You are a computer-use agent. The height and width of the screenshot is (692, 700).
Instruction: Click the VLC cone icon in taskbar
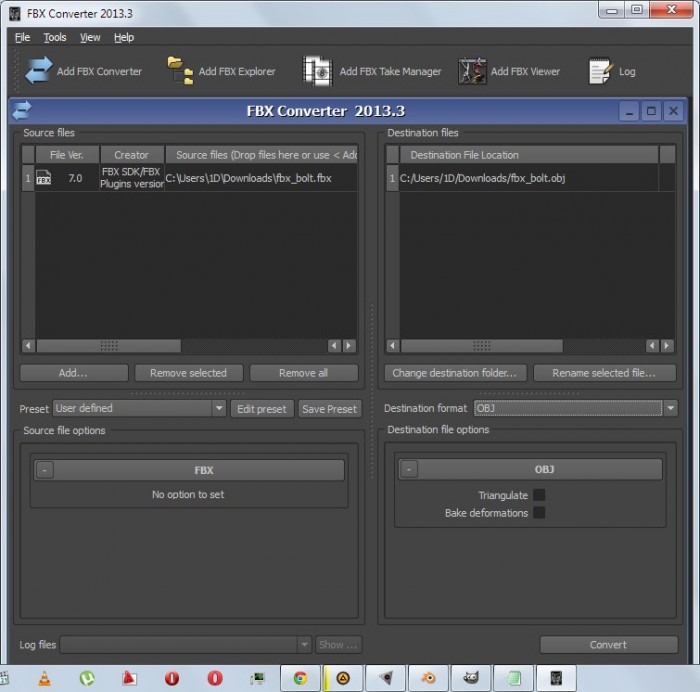point(45,679)
